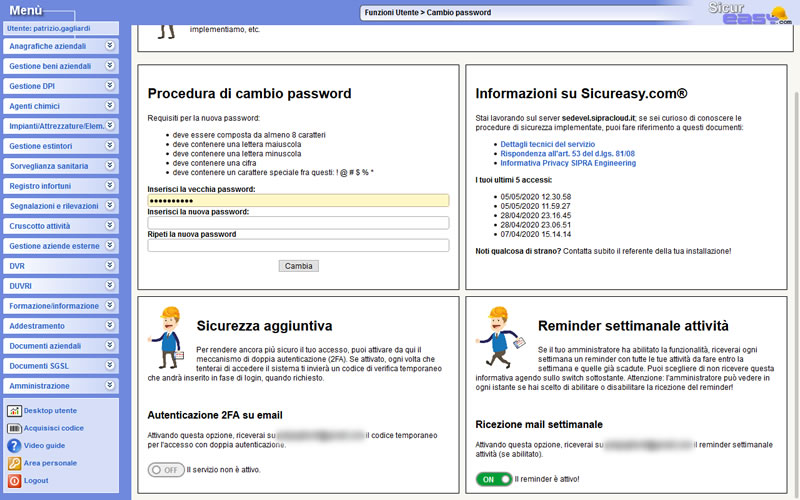800x500 pixels.
Task: Open Sorveglianza sanitaria menu label
Action: pyautogui.click(x=48, y=166)
